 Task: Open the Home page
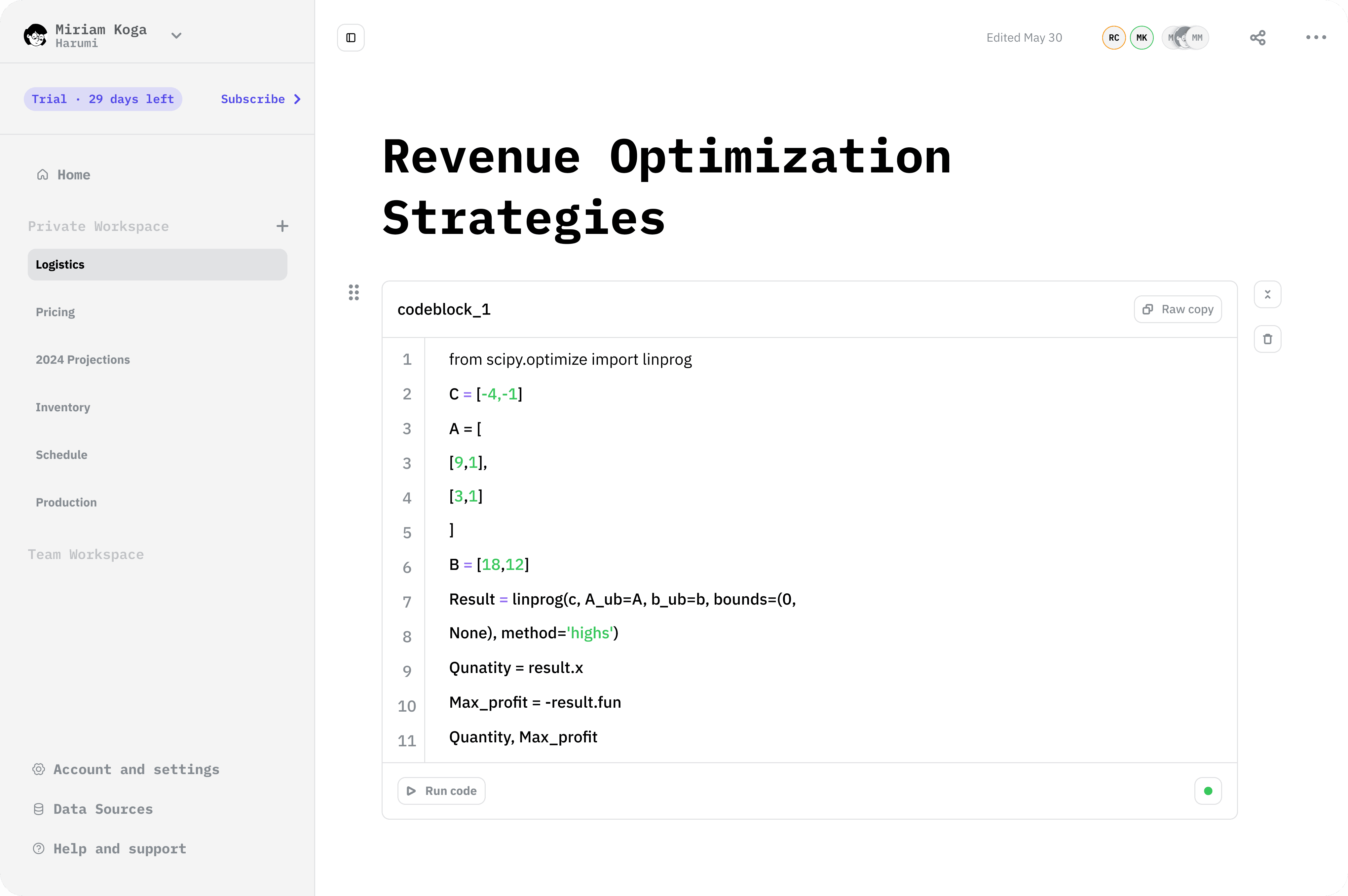point(73,175)
